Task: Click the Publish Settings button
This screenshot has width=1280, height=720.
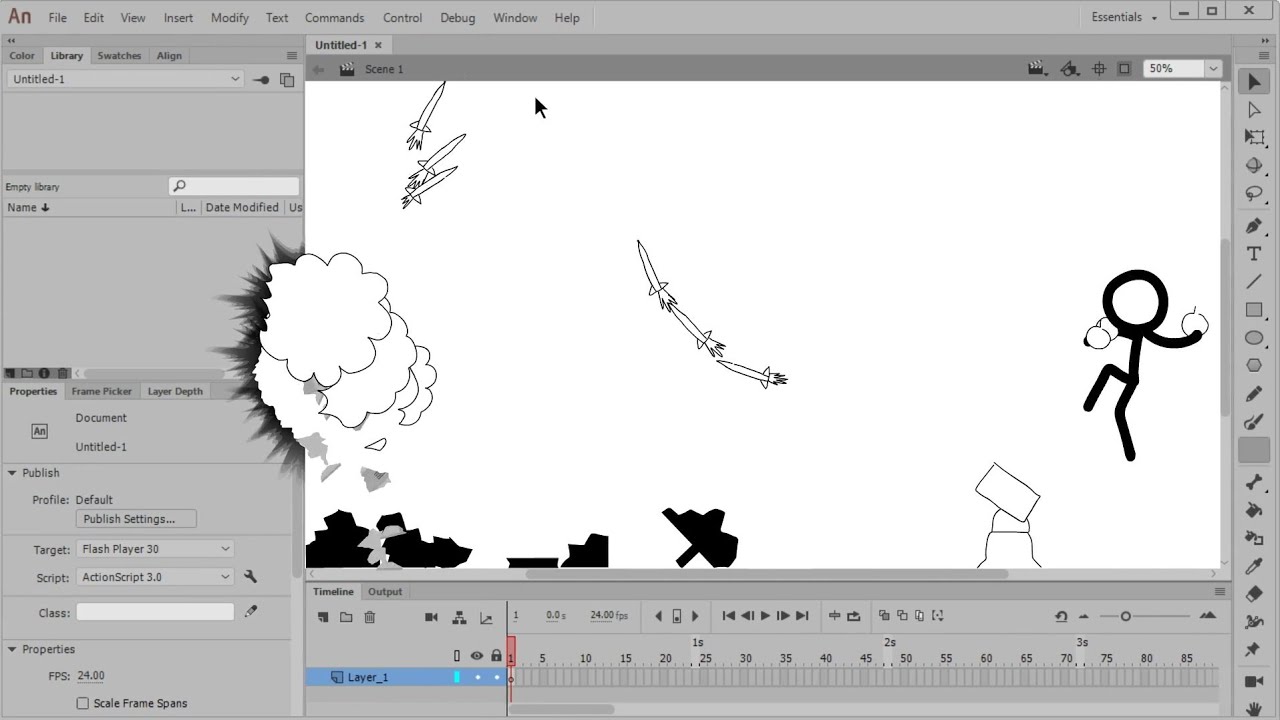Action: pos(136,519)
